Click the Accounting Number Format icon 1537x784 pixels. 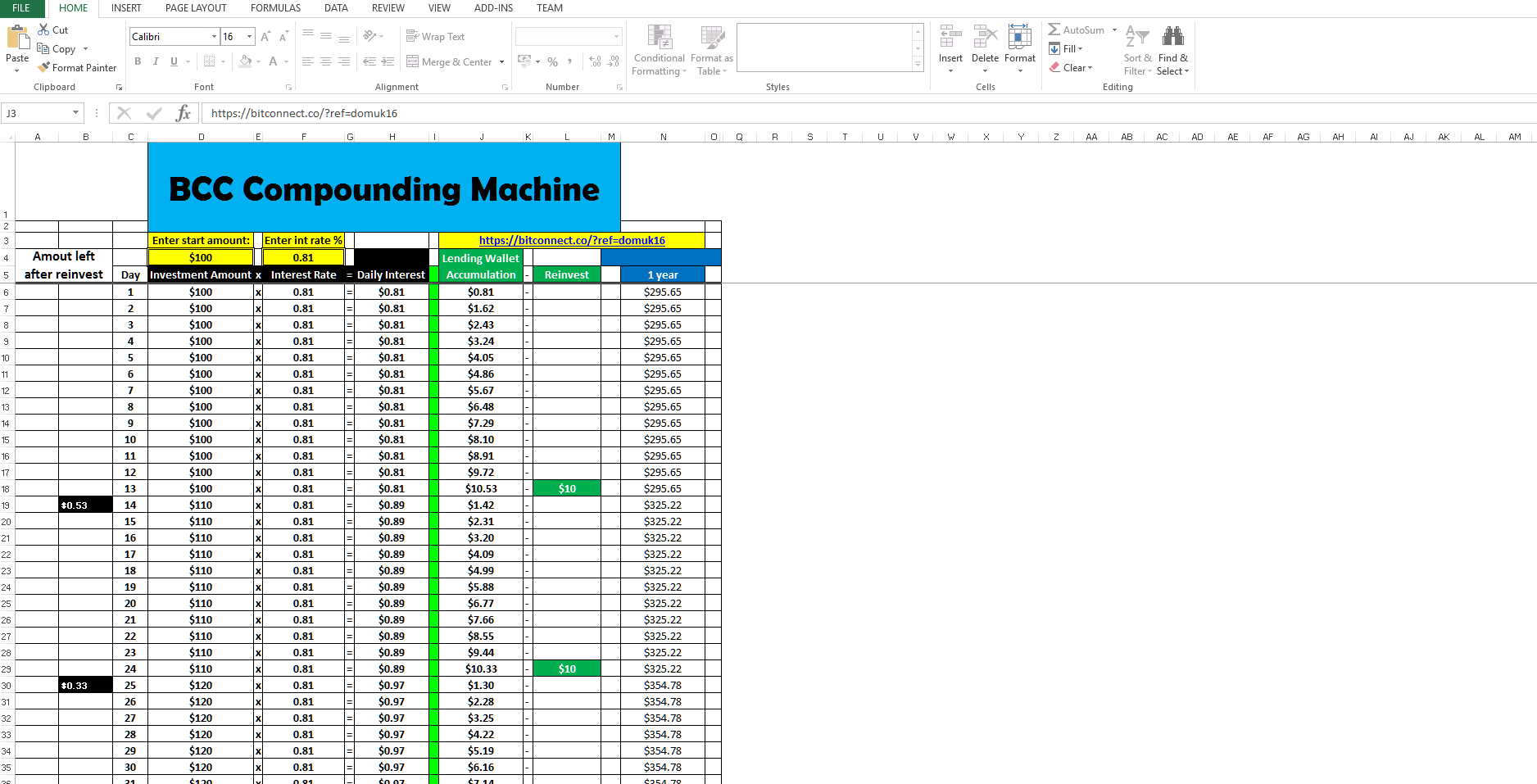pyautogui.click(x=524, y=61)
